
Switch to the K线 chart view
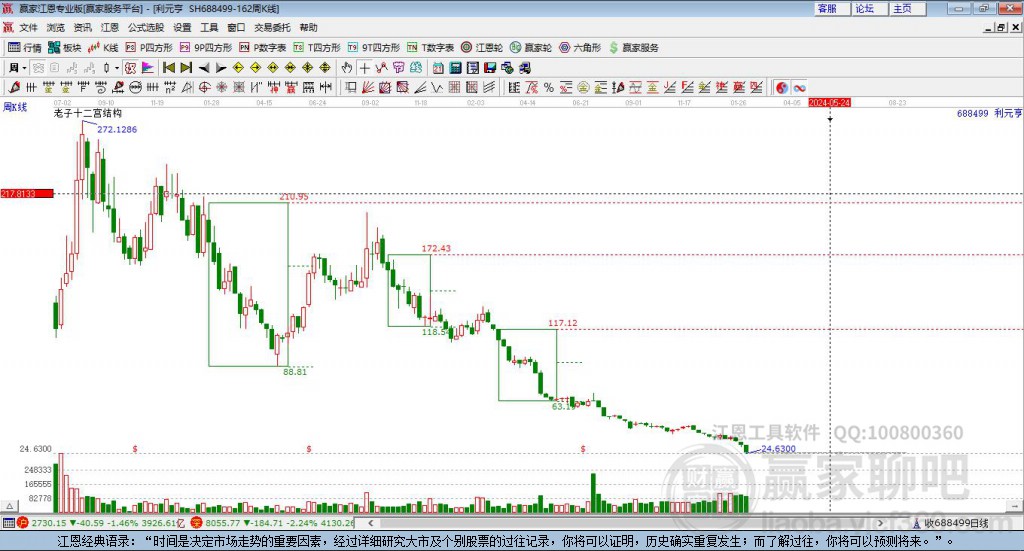[x=103, y=48]
